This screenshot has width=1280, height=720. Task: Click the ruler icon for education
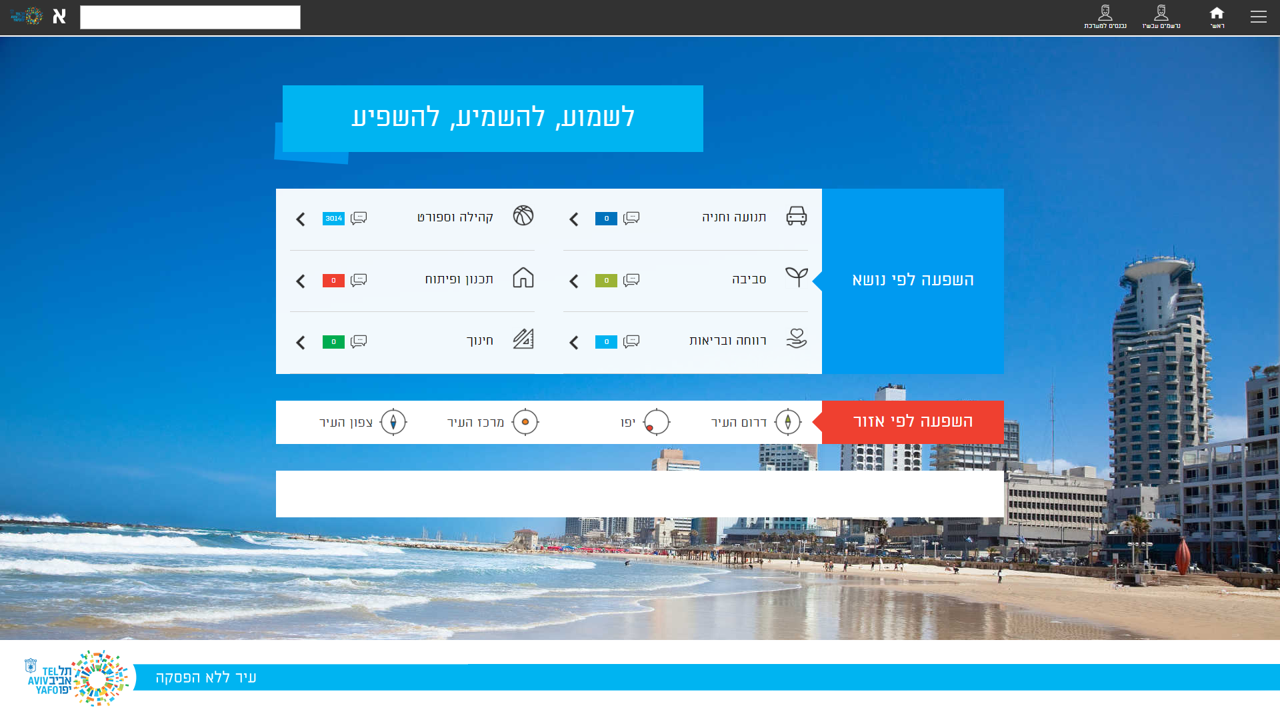tap(523, 339)
